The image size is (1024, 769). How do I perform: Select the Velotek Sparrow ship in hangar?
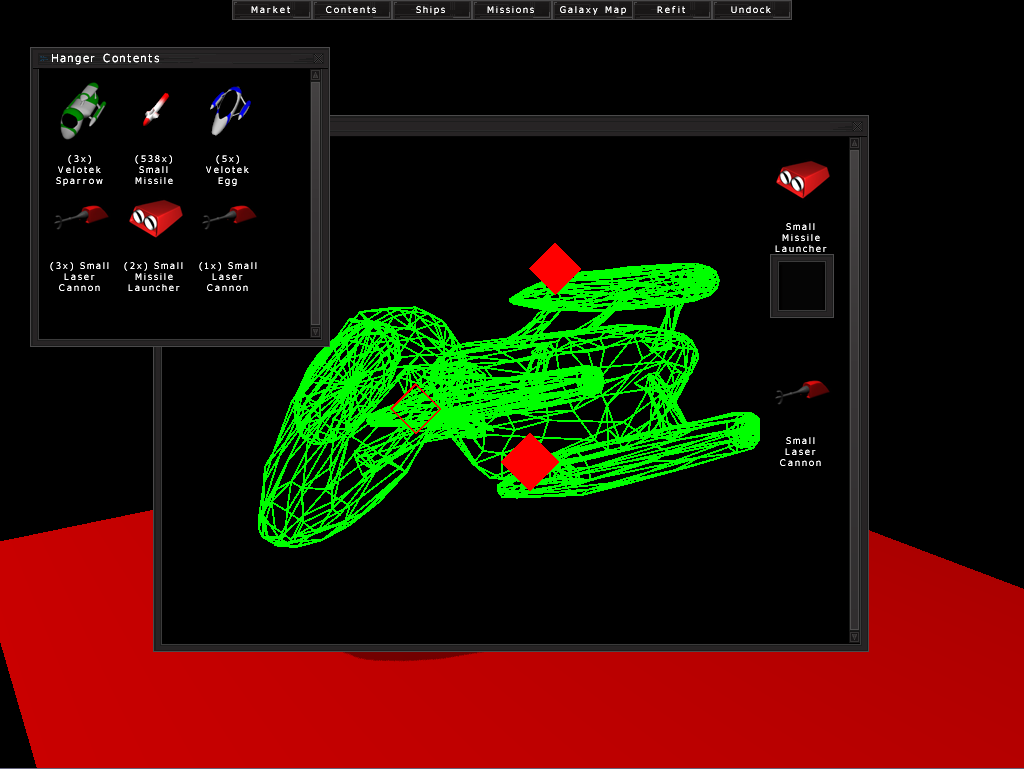point(80,110)
